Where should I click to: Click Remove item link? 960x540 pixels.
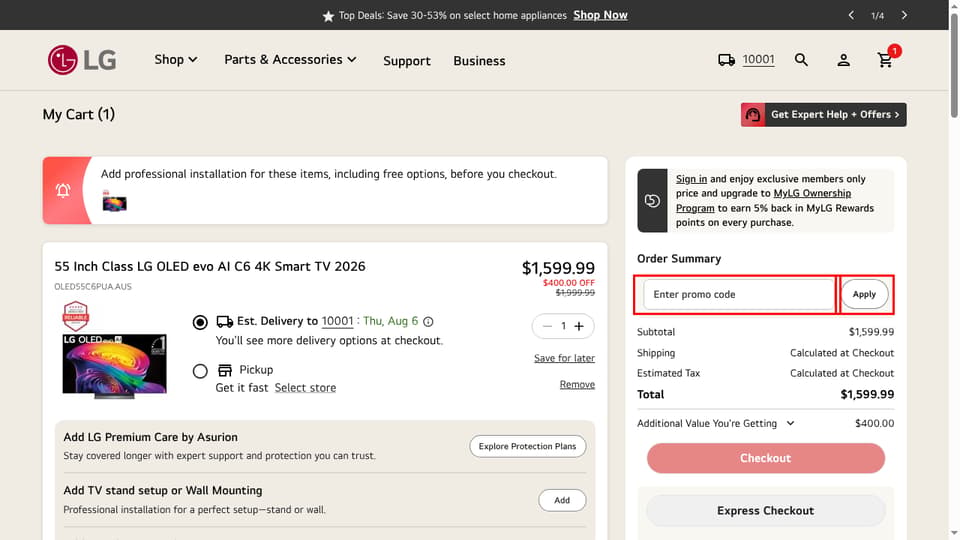point(577,384)
